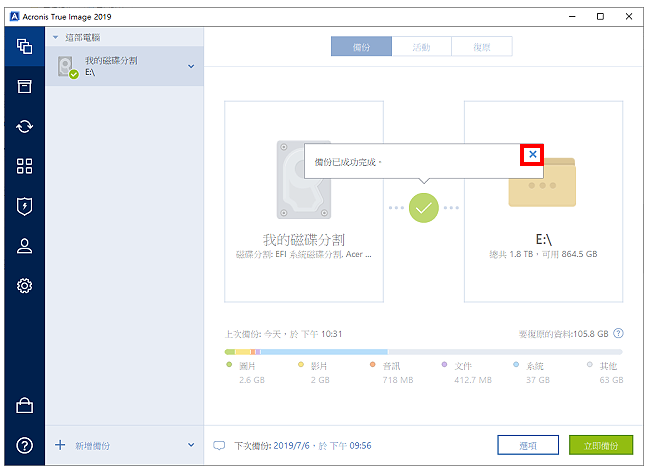Close the 備份已成功完成 notification popup
This screenshot has width=652, height=467.
(533, 155)
